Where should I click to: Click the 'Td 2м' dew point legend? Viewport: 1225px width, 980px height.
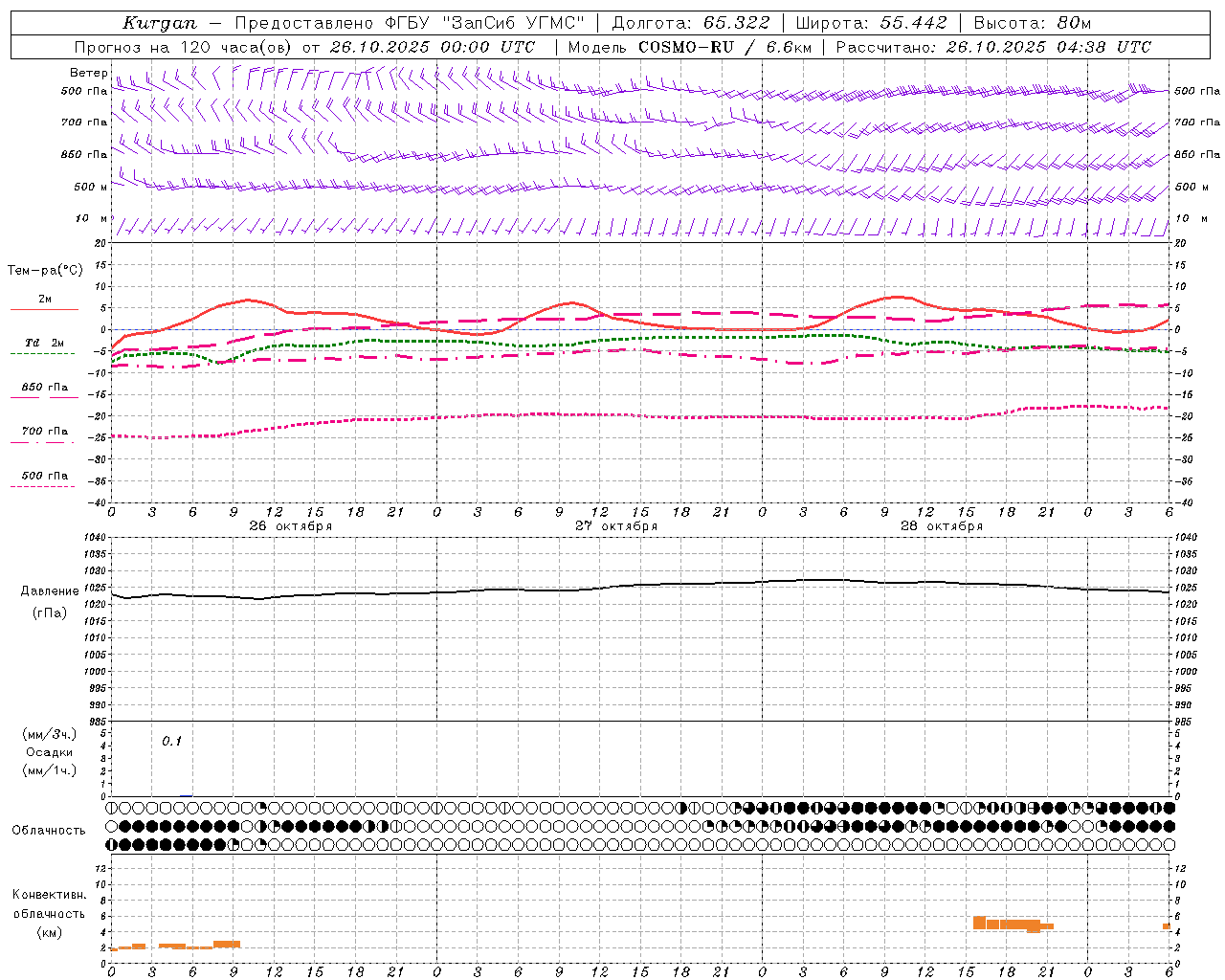pyautogui.click(x=45, y=343)
